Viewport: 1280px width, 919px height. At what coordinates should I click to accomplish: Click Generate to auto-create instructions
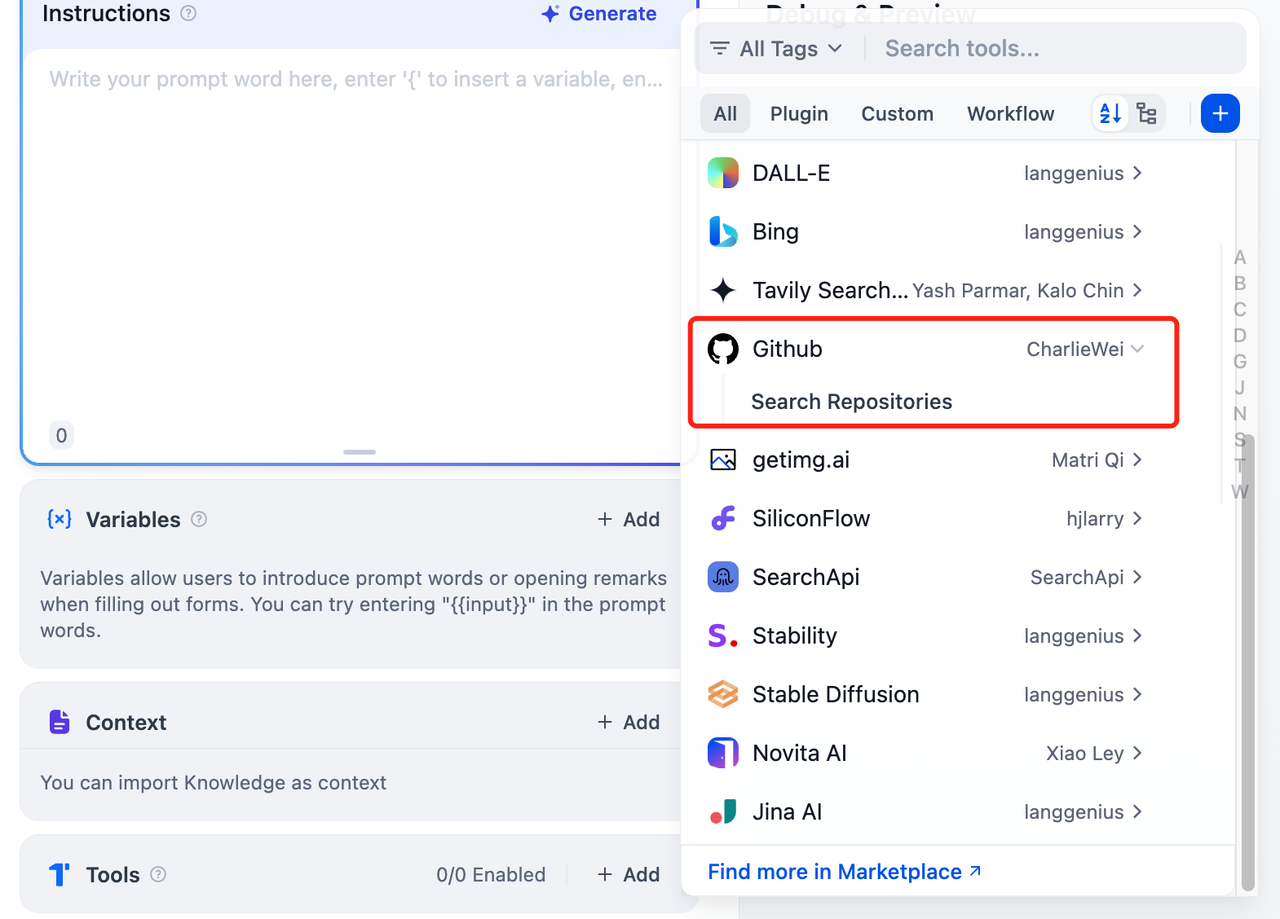(599, 14)
